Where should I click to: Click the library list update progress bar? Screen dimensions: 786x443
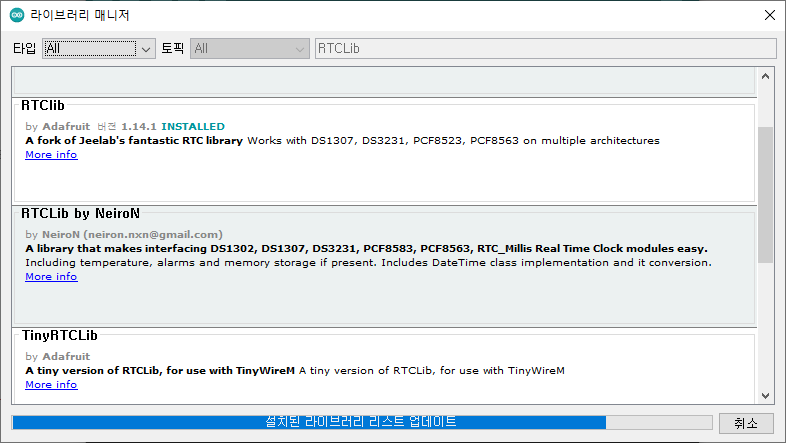[x=361, y=422]
